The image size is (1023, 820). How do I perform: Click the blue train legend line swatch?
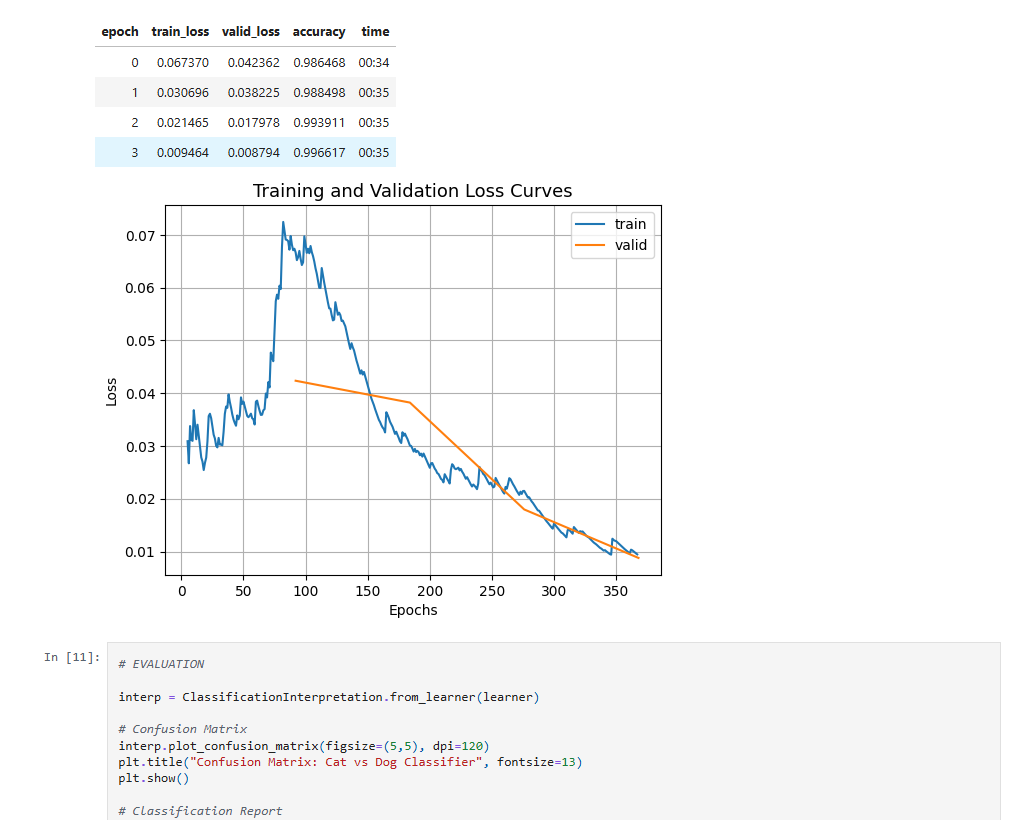tap(590, 224)
